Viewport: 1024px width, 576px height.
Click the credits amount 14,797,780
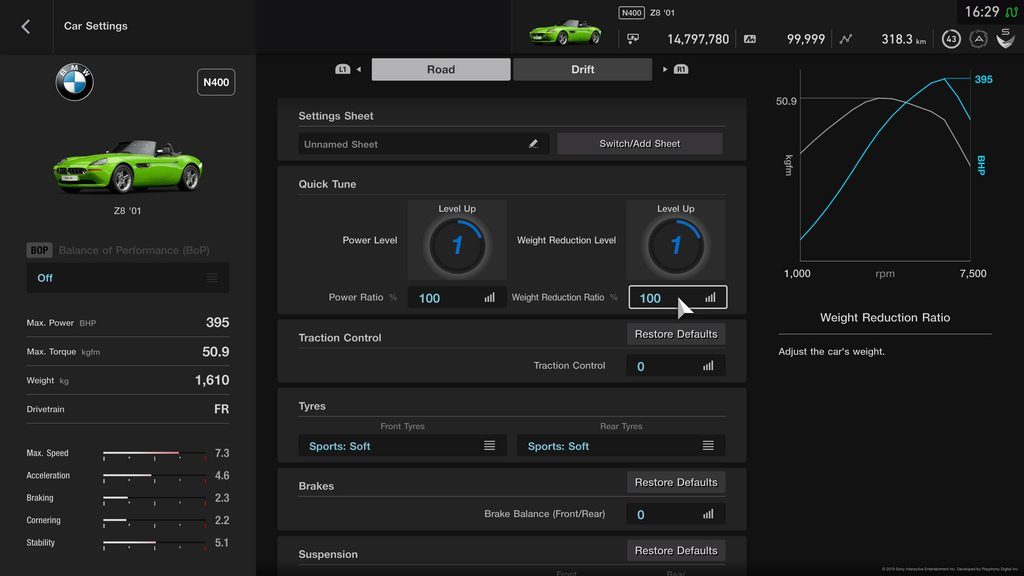[697, 39]
